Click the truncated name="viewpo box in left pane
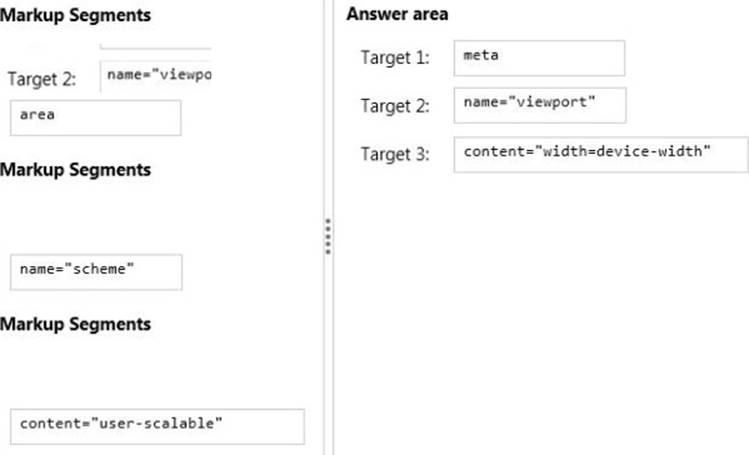This screenshot has height=455, width=749. 156,77
